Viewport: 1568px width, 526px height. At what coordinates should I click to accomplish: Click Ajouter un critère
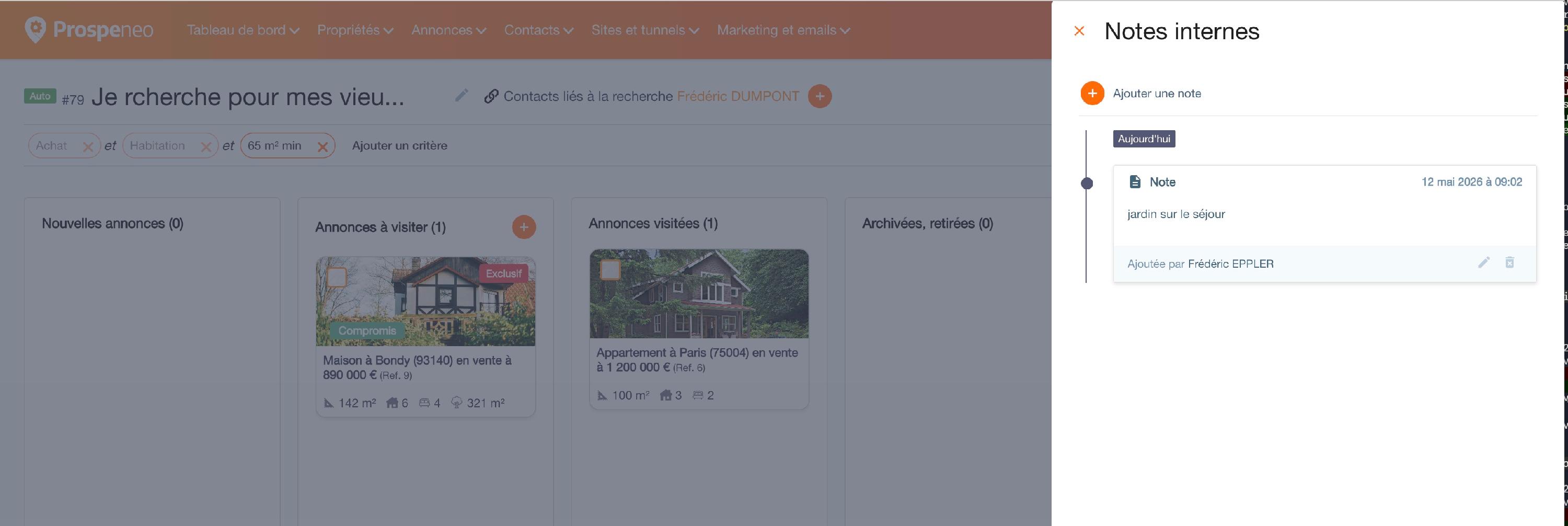pos(399,145)
